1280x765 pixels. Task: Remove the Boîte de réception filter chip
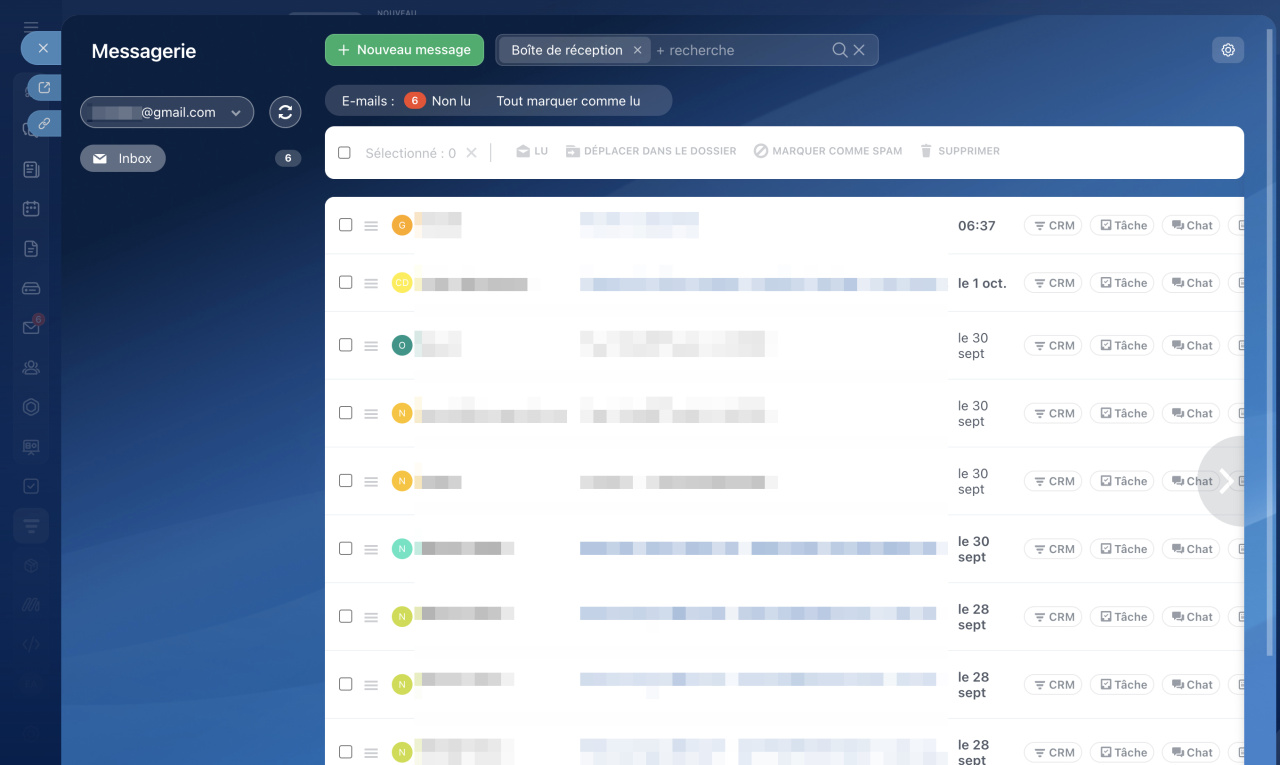coord(638,50)
